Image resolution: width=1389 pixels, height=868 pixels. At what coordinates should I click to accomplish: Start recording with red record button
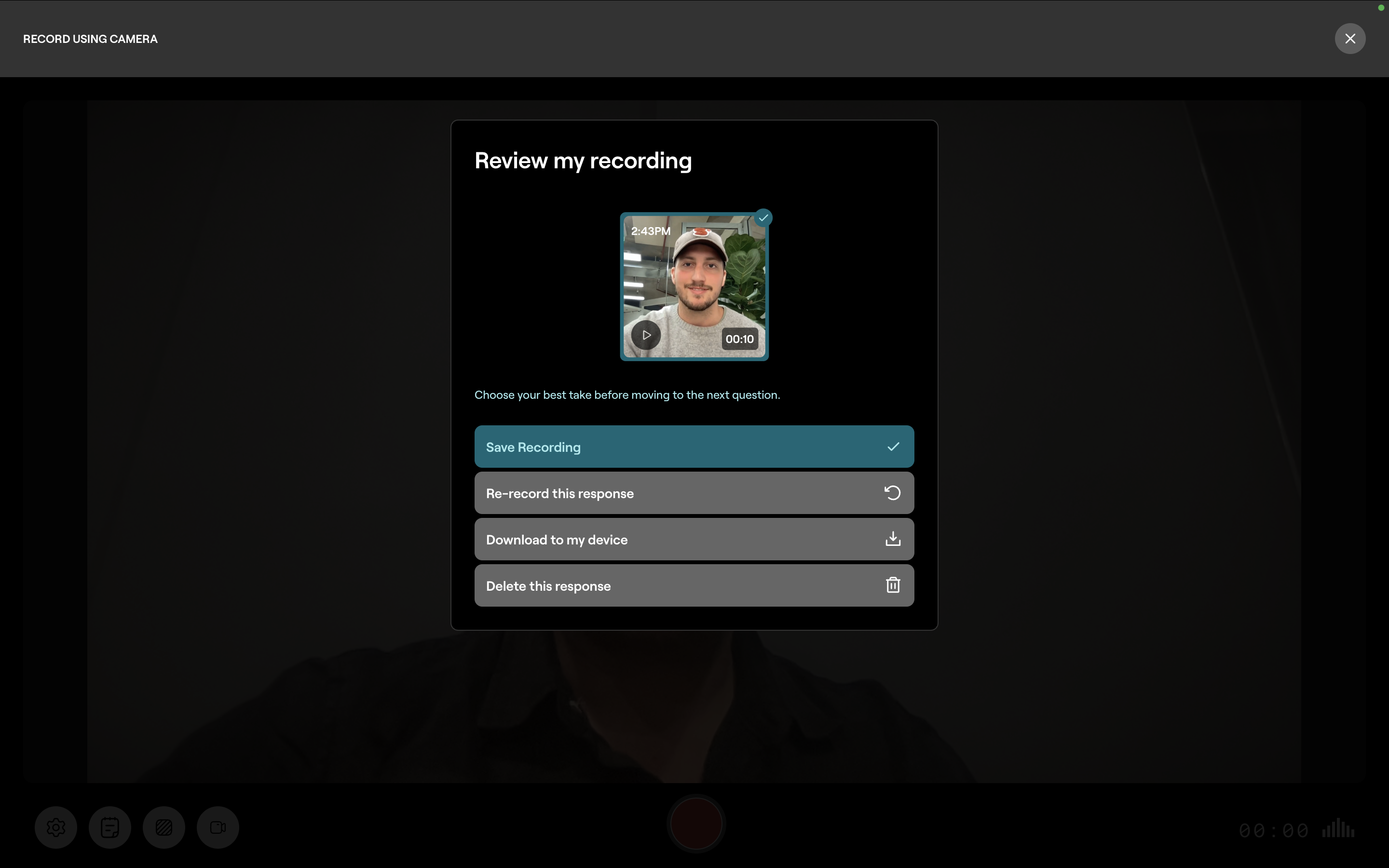pyautogui.click(x=695, y=823)
